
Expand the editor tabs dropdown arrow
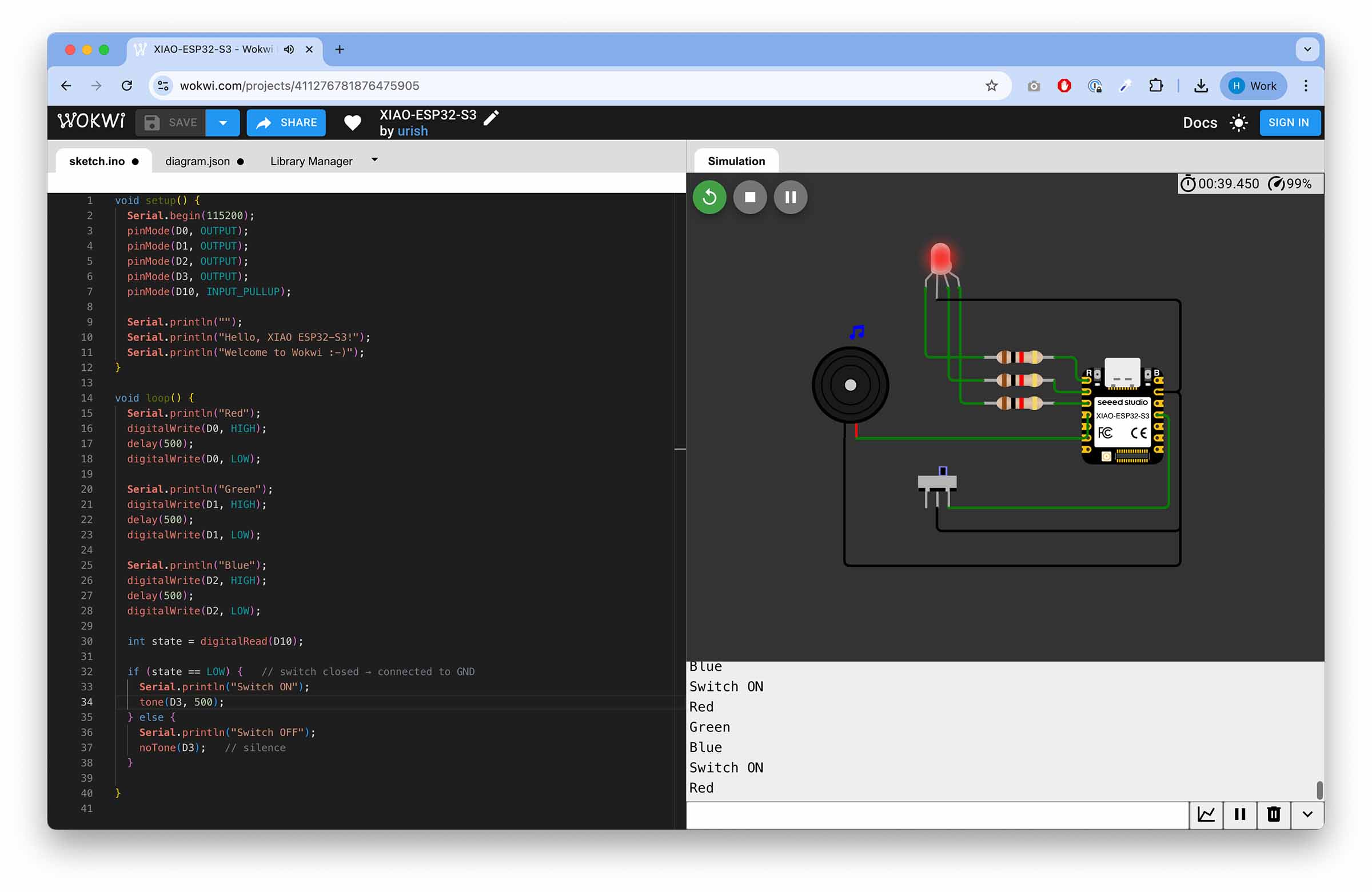(x=374, y=160)
